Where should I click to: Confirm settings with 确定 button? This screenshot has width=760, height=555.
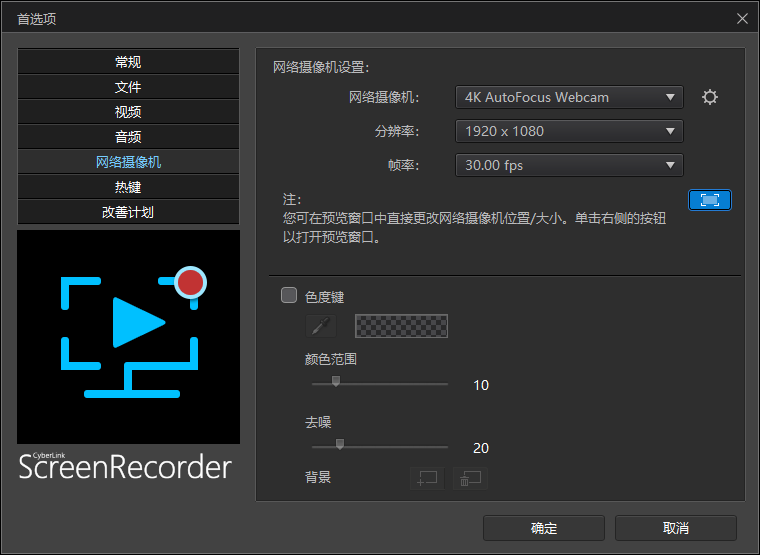[544, 528]
